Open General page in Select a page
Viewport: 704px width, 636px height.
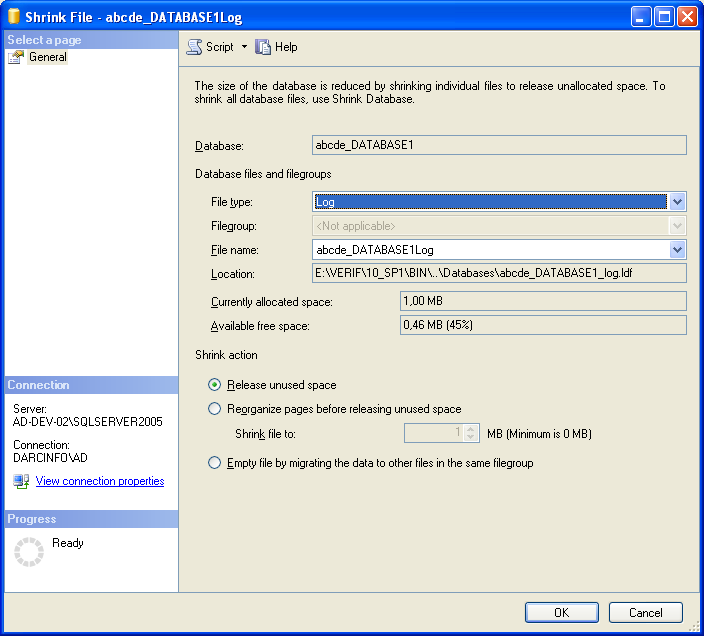coord(48,57)
